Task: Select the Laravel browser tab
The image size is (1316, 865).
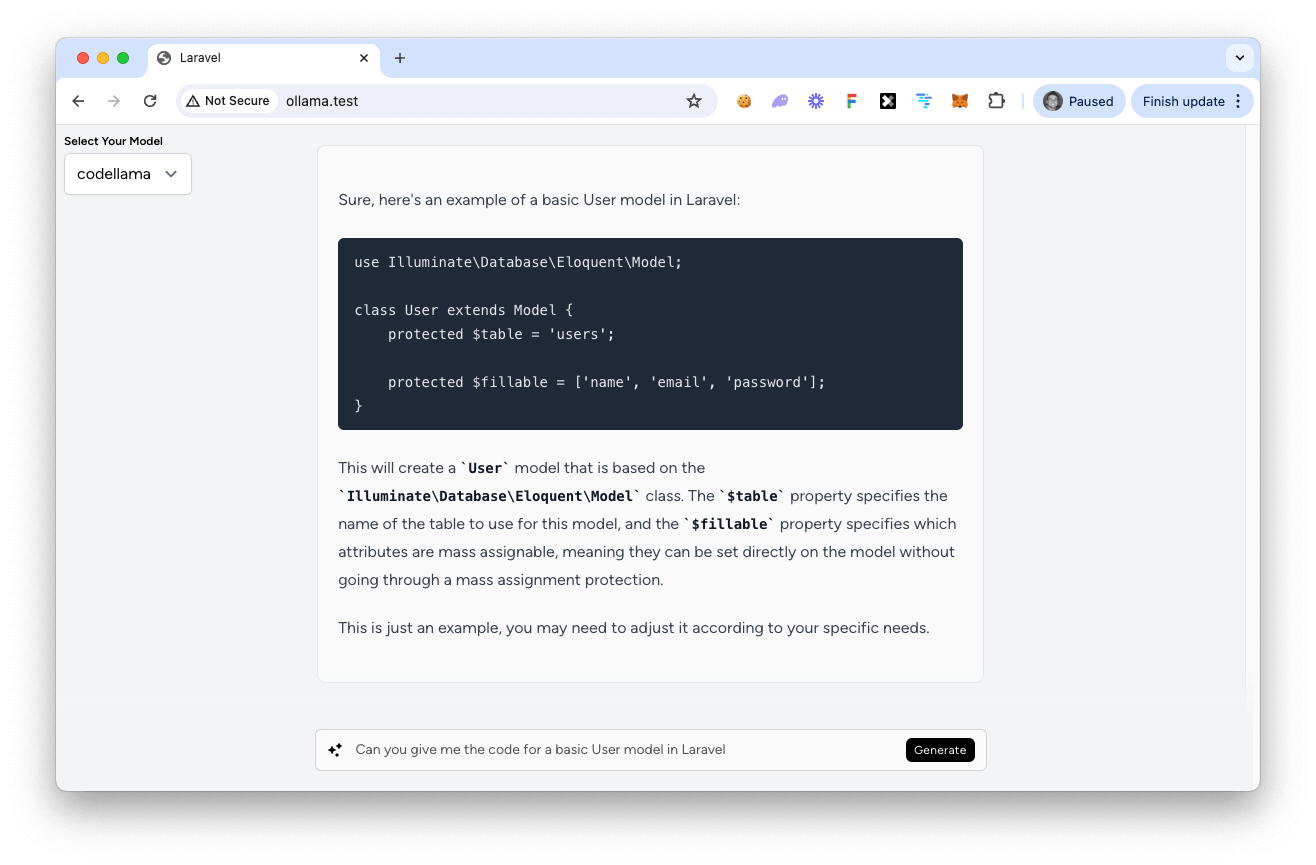Action: coord(264,58)
